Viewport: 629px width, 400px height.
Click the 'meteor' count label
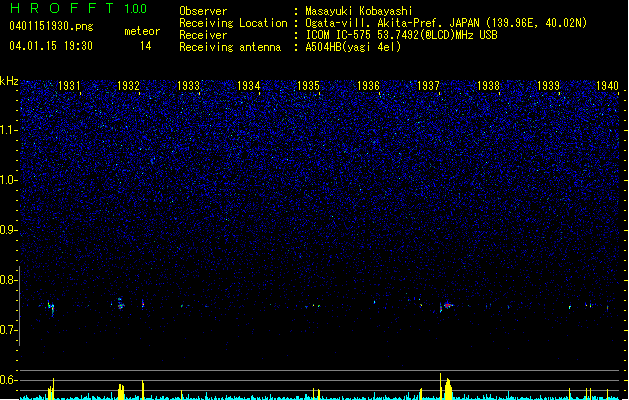142,31
